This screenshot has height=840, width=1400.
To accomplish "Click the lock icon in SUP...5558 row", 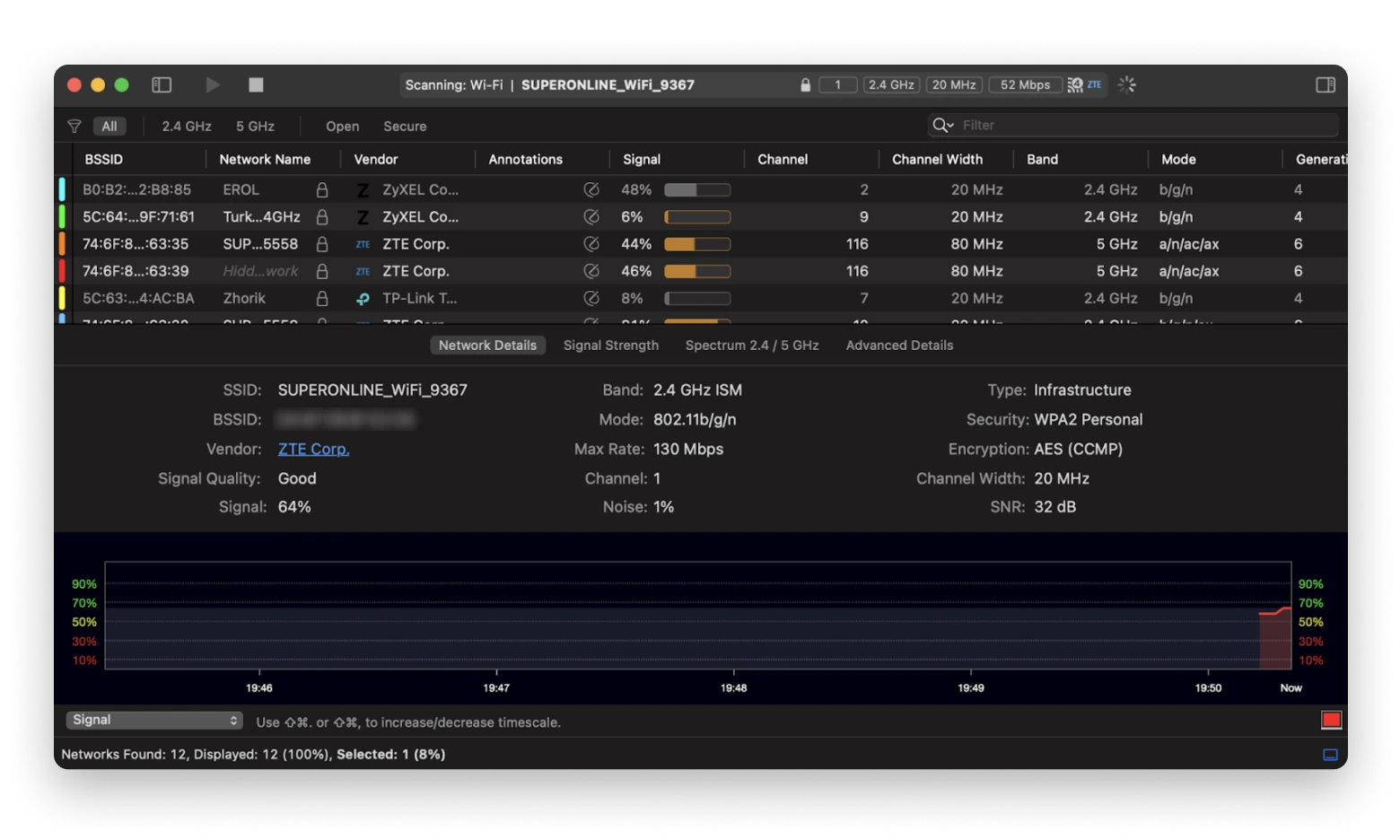I will coord(322,244).
